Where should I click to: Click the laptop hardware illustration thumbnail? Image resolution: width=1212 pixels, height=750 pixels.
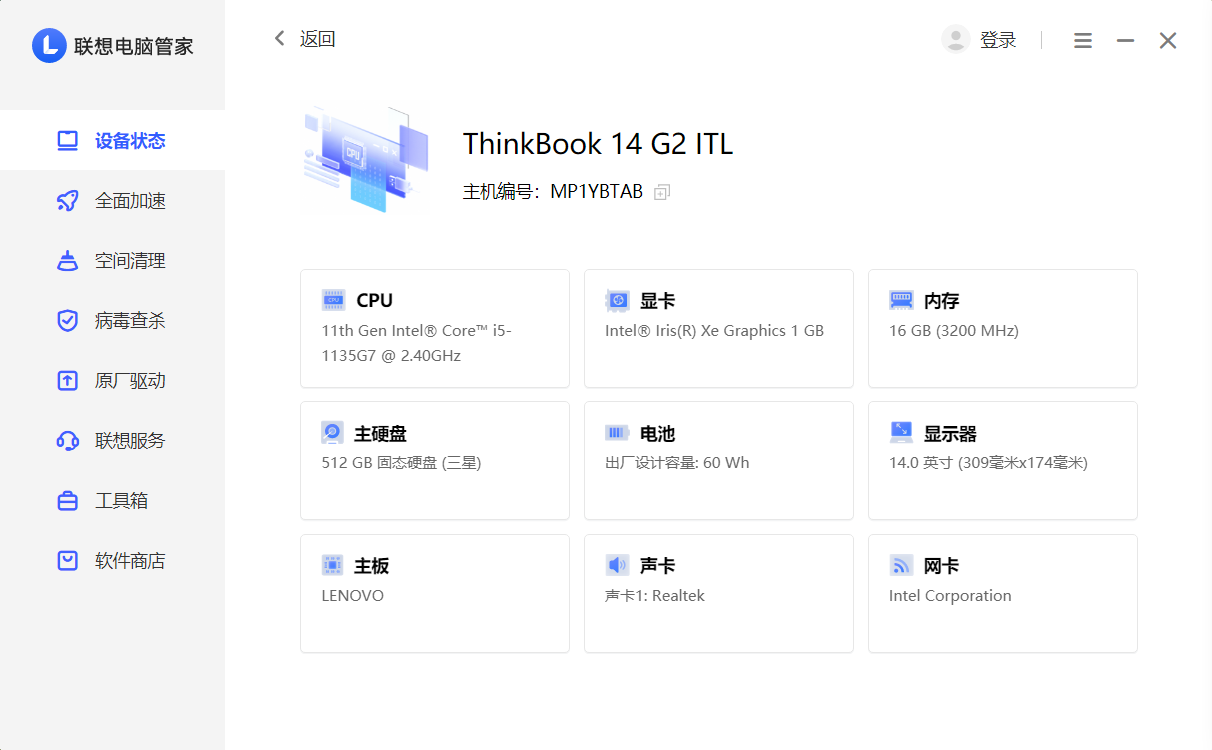(366, 160)
